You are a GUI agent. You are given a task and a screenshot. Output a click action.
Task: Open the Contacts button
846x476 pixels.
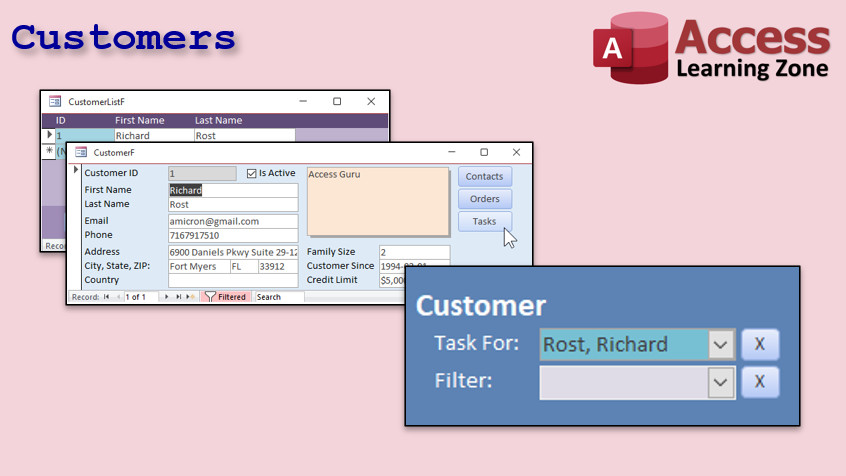pyautogui.click(x=485, y=177)
